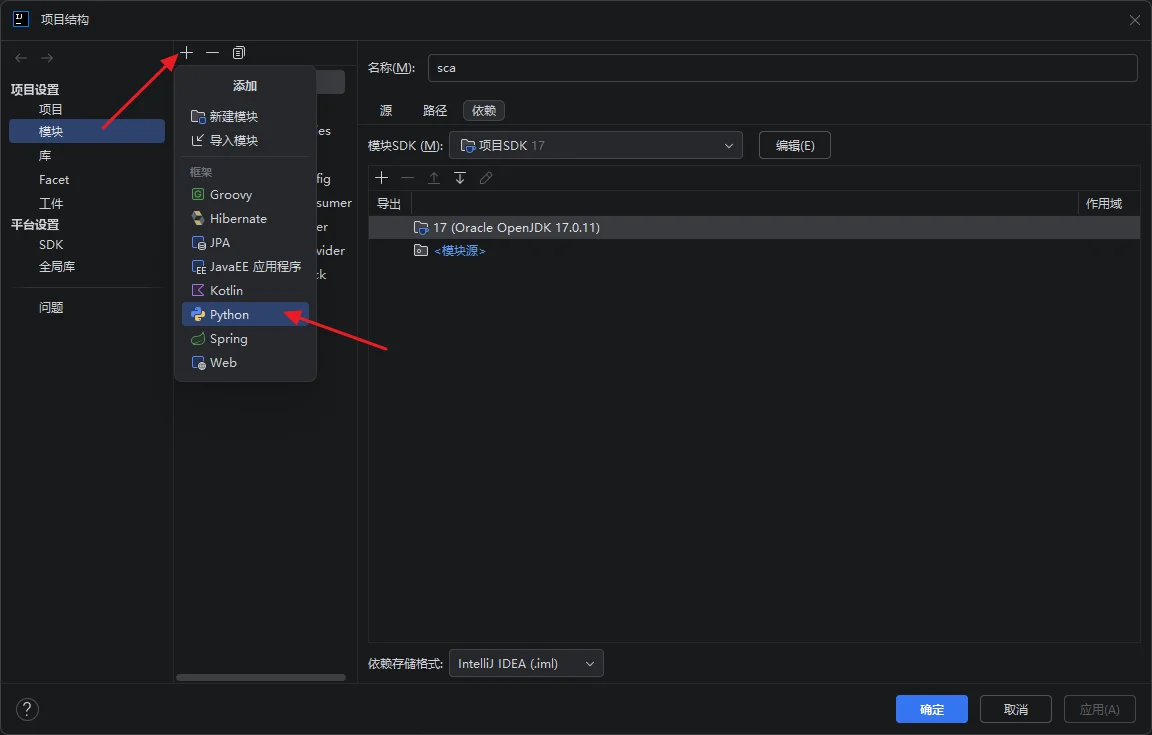1152x735 pixels.
Task: Click the 编辑 button next to SDK
Action: [794, 145]
